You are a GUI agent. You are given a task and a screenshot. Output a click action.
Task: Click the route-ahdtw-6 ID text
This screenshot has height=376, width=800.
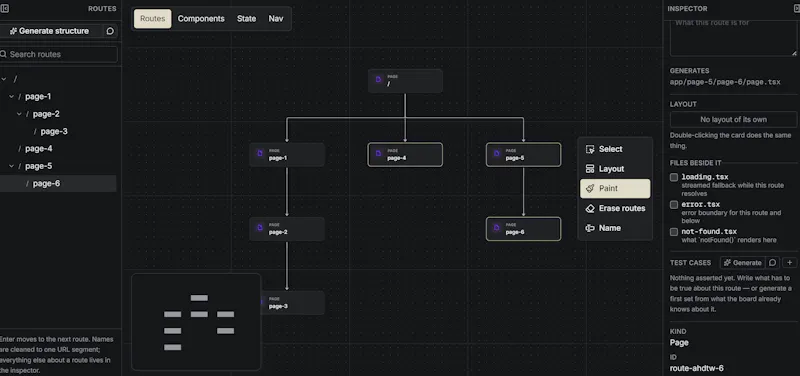click(x=696, y=368)
